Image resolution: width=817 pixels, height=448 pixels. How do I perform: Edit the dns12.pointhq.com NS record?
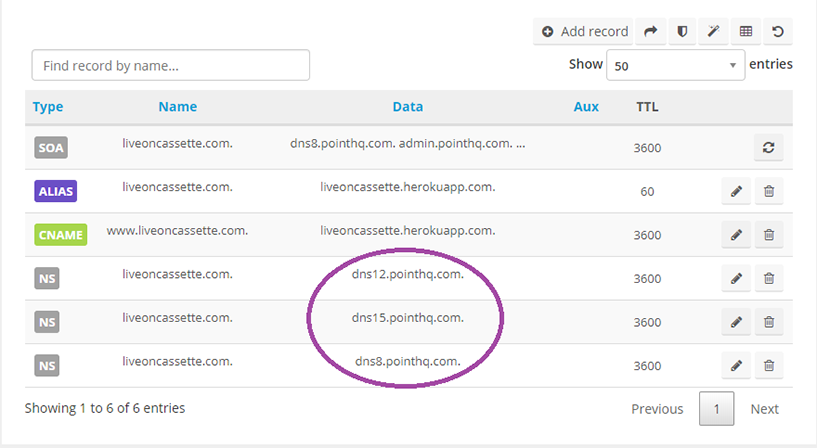(x=736, y=278)
